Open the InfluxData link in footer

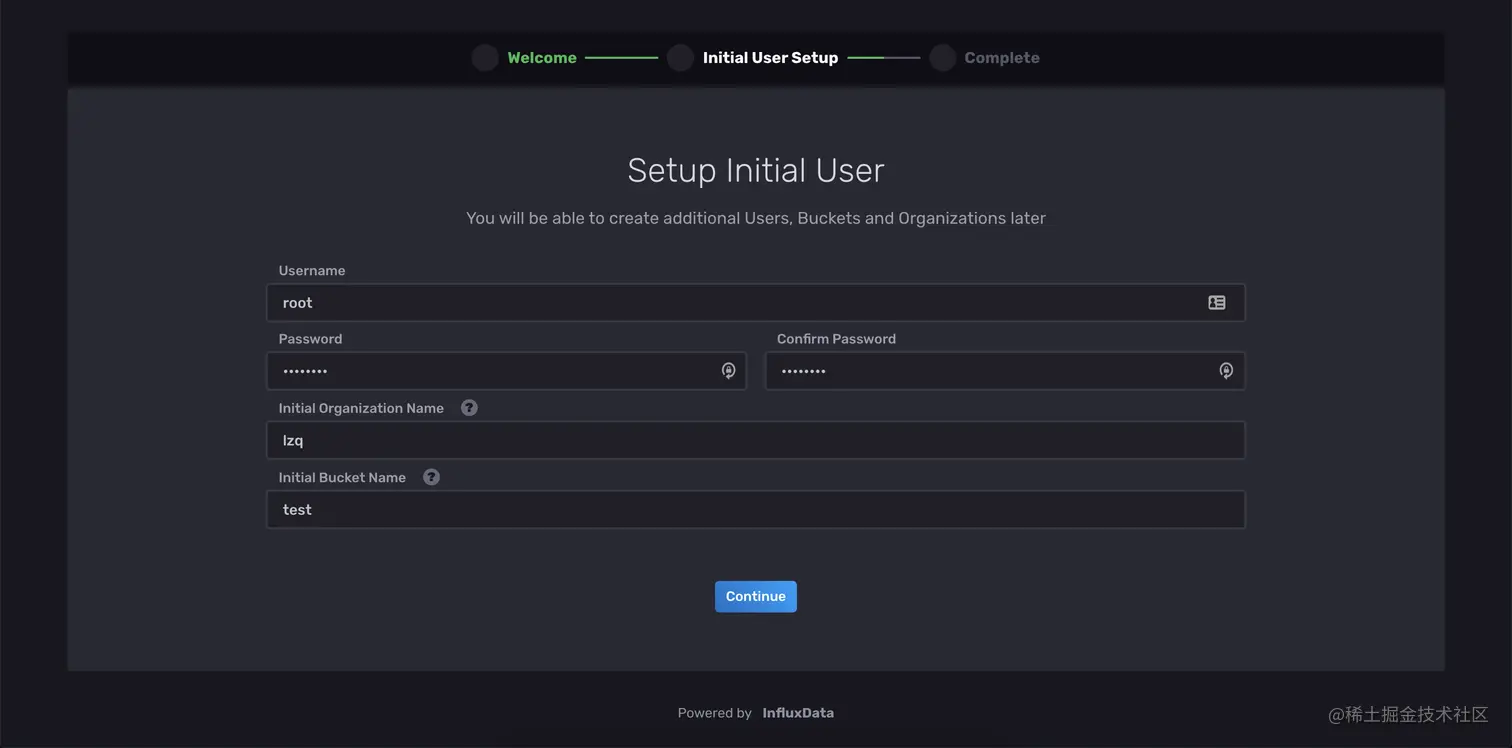[x=798, y=713]
